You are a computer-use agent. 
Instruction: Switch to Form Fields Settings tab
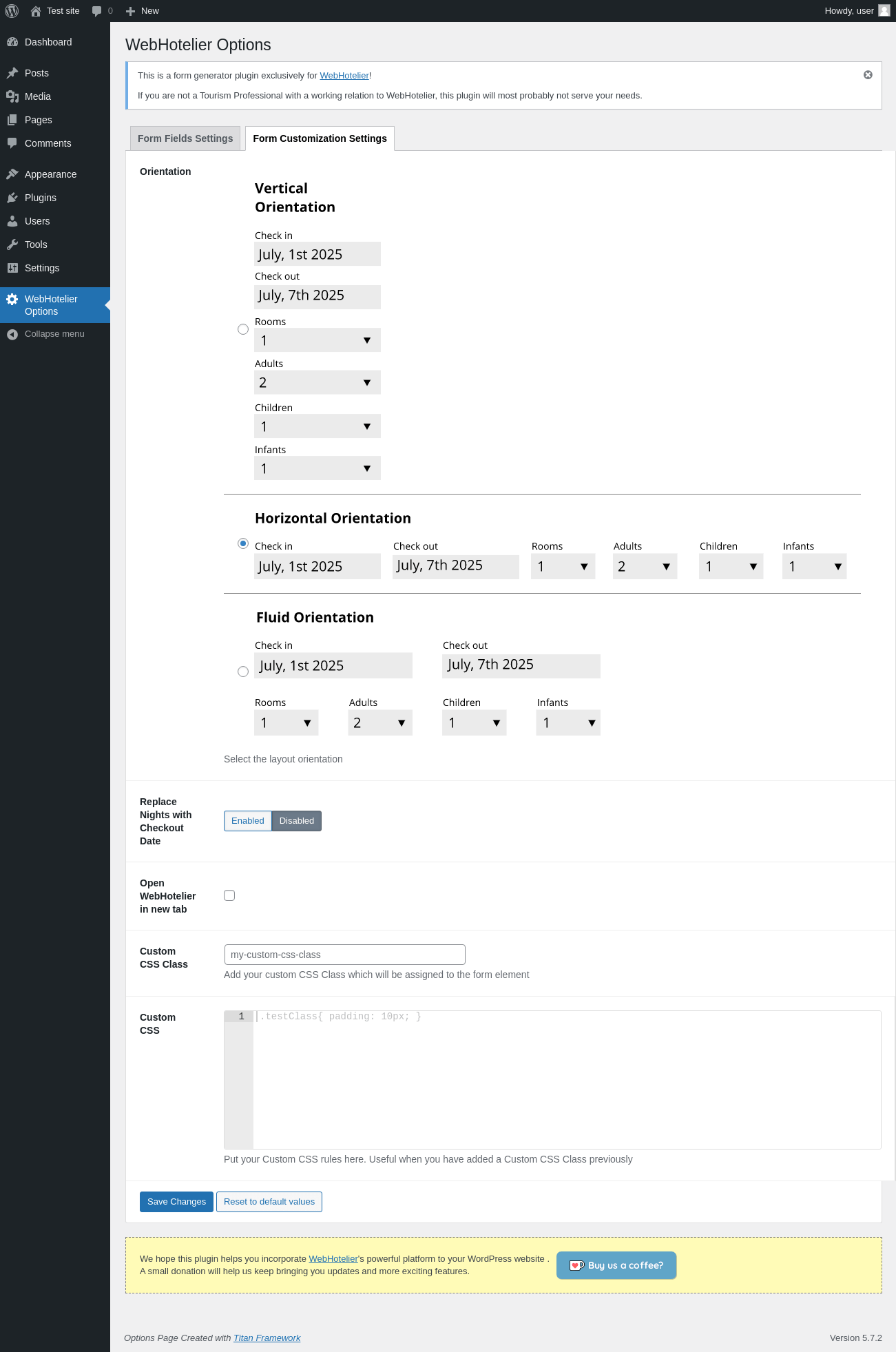coord(185,138)
